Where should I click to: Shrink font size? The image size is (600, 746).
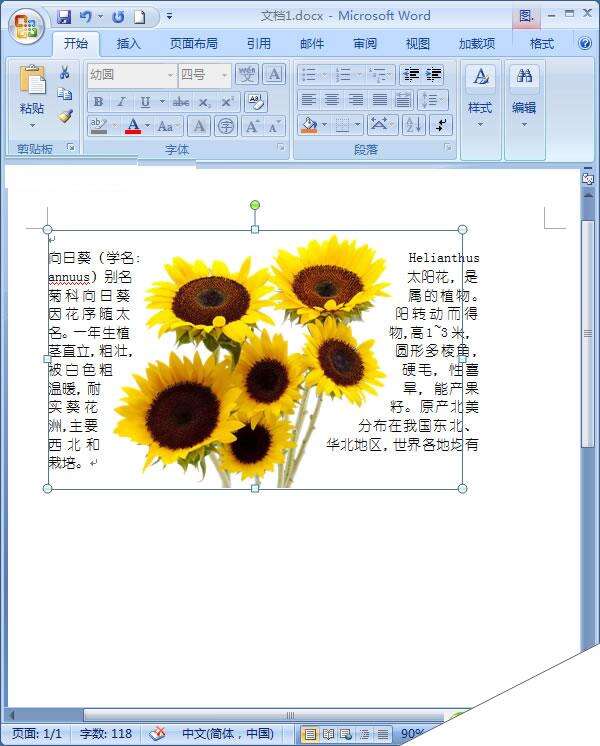275,126
